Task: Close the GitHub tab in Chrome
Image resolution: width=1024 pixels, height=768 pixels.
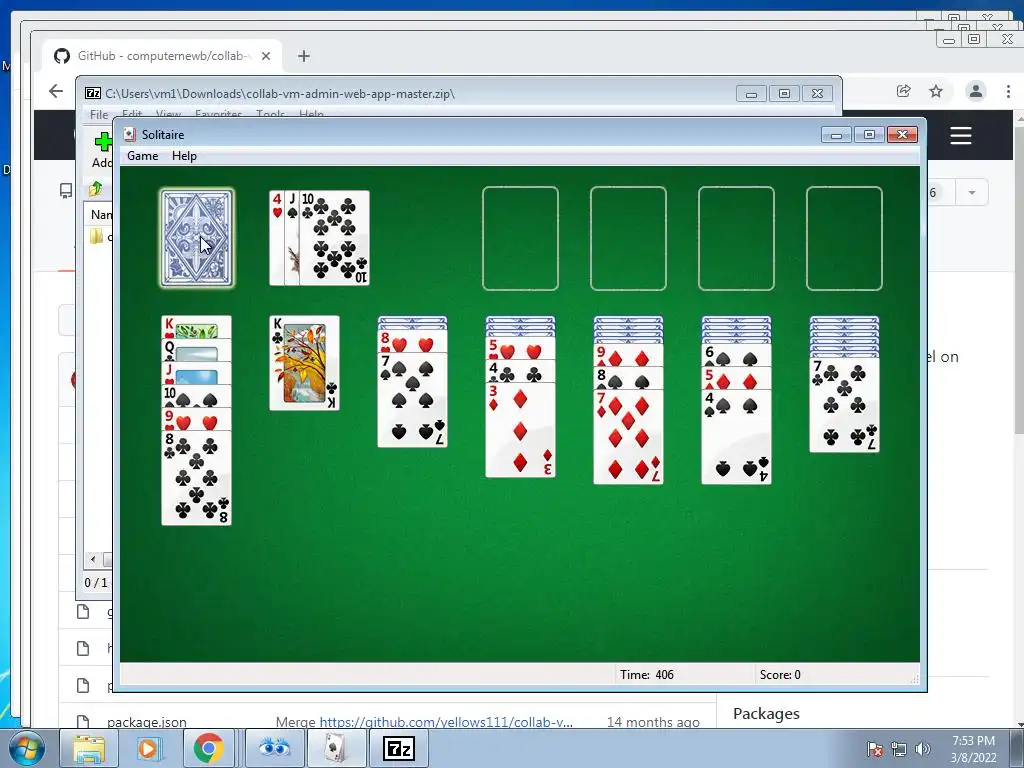Action: point(266,56)
